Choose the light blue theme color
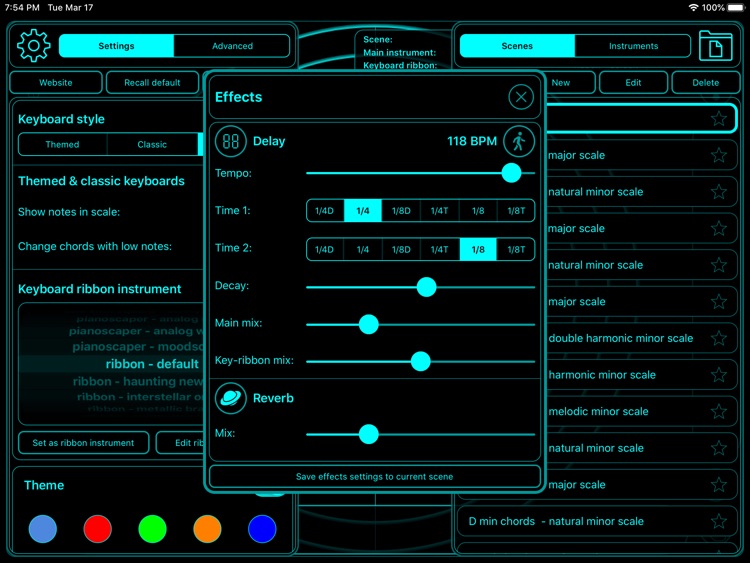Screen dimensions: 750x563 pos(43,529)
